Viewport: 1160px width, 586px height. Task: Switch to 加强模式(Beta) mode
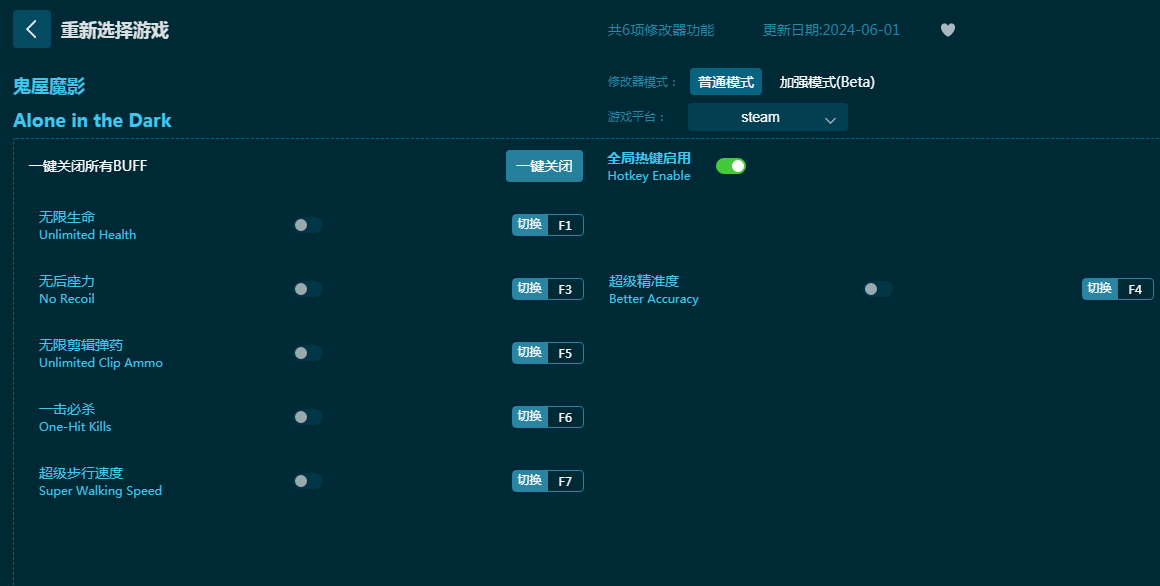(827, 81)
